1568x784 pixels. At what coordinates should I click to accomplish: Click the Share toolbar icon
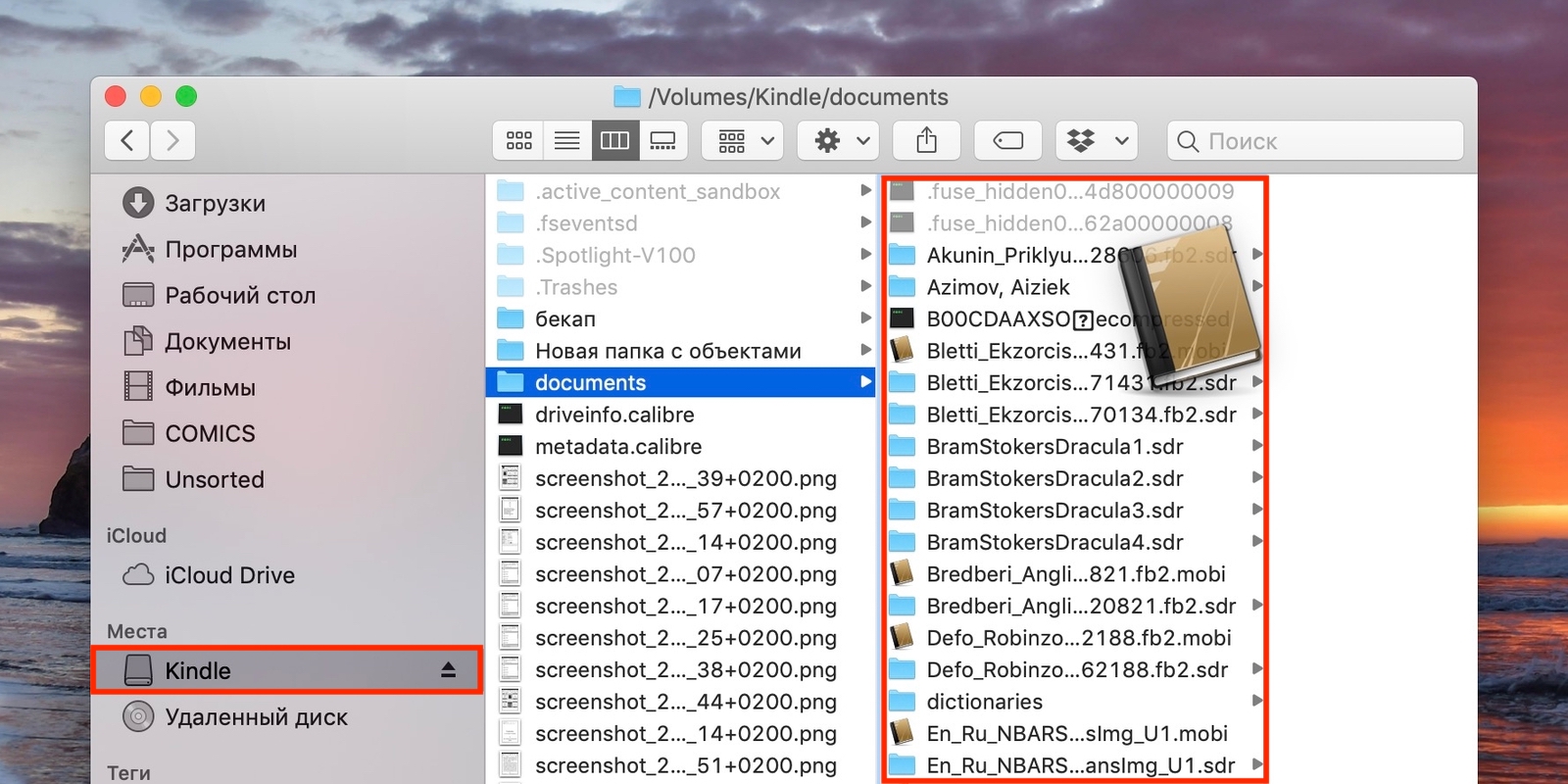click(x=926, y=141)
